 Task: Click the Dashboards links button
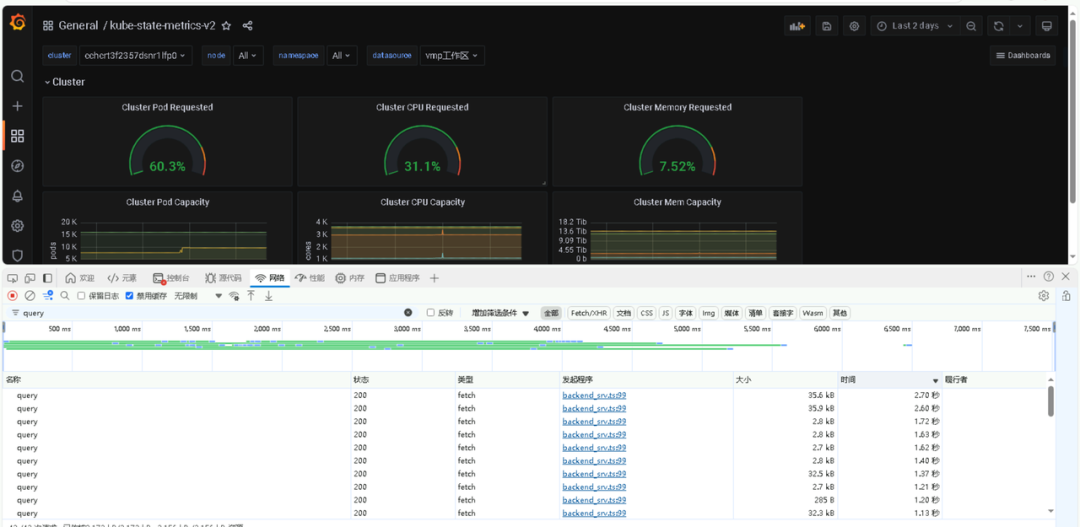[1022, 56]
